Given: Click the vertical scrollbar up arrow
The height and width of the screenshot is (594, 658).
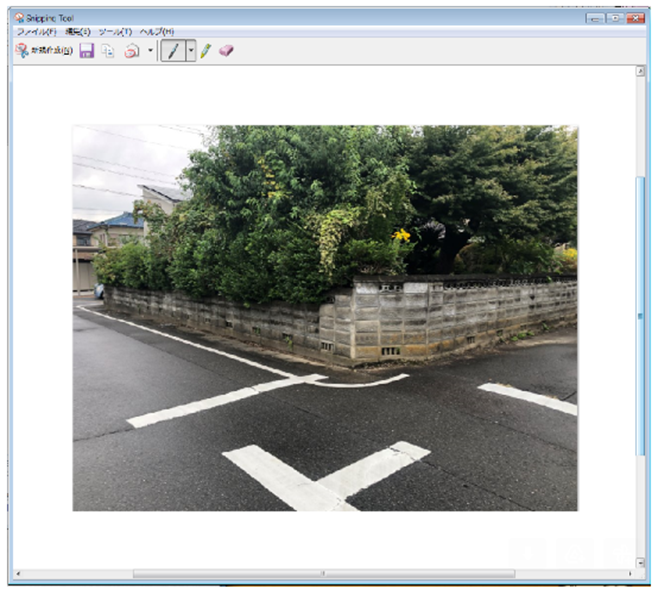Looking at the screenshot, I should click(640, 71).
